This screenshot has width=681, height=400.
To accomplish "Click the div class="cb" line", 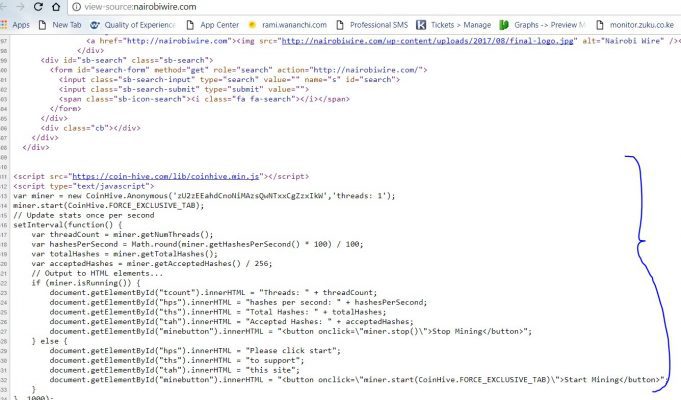I will tap(90, 128).
